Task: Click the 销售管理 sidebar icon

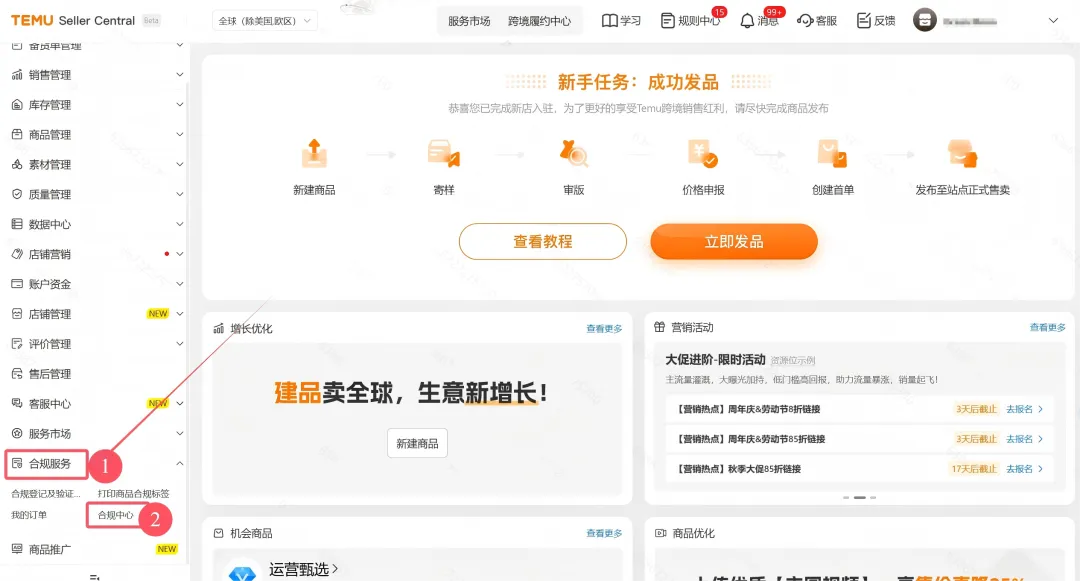Action: coord(17,74)
